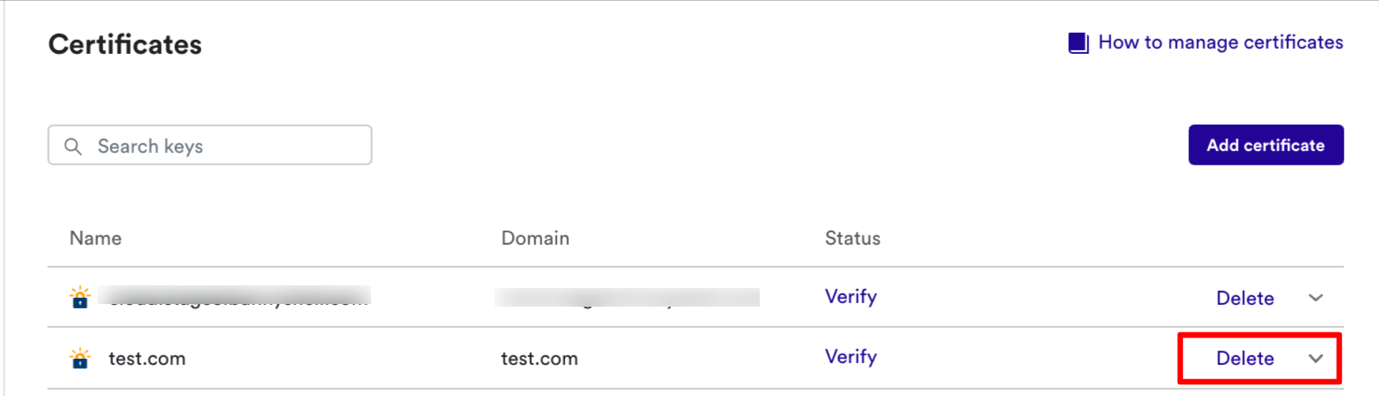Select the blurred certificate name

(240, 297)
